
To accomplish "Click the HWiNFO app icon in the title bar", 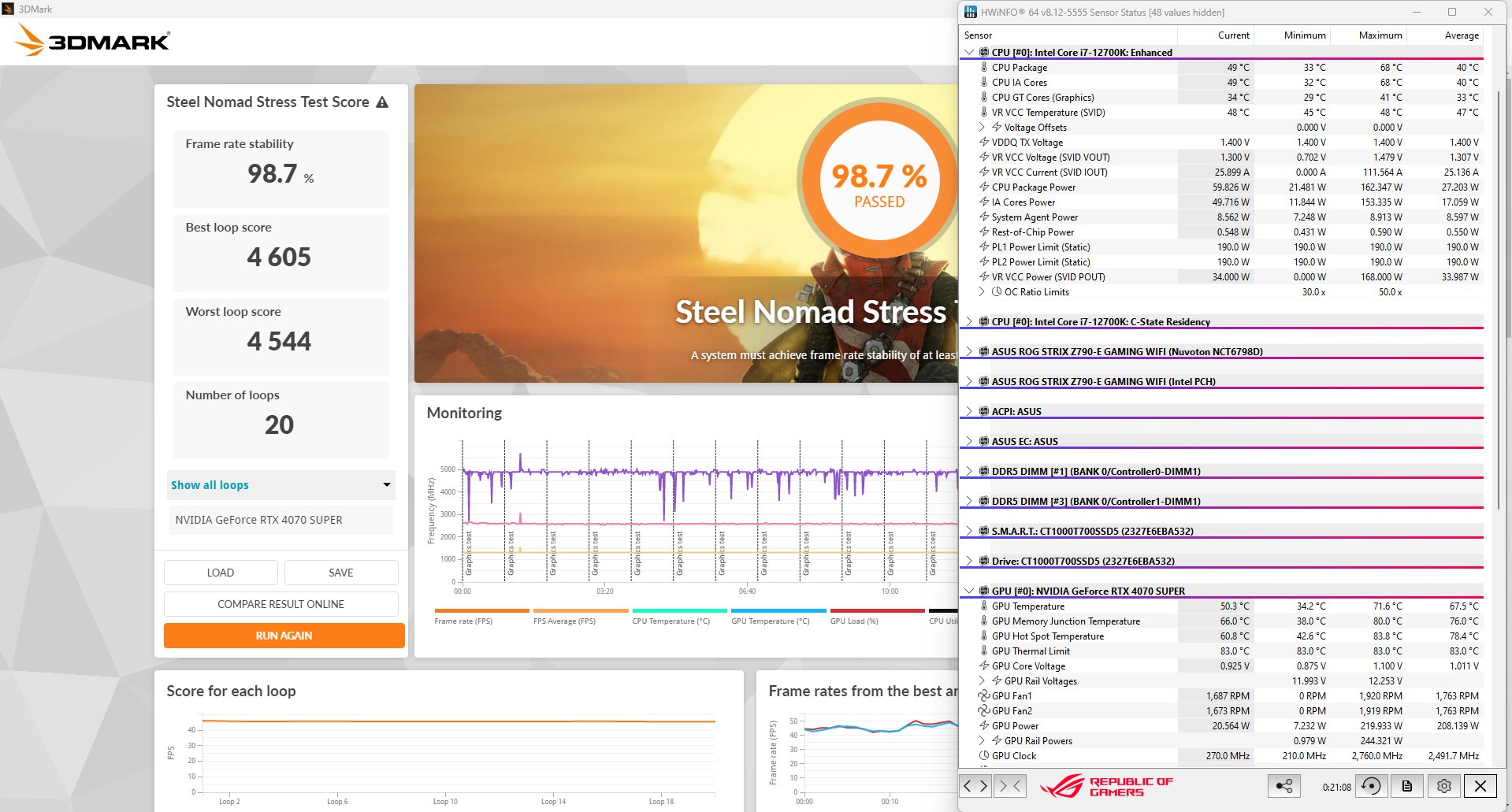I will (970, 12).
